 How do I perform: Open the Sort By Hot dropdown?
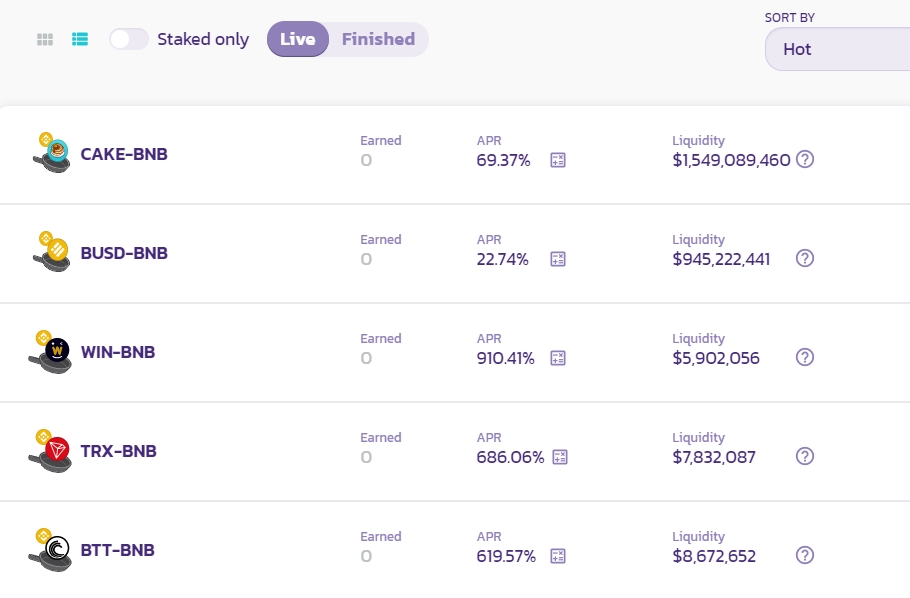[838, 49]
